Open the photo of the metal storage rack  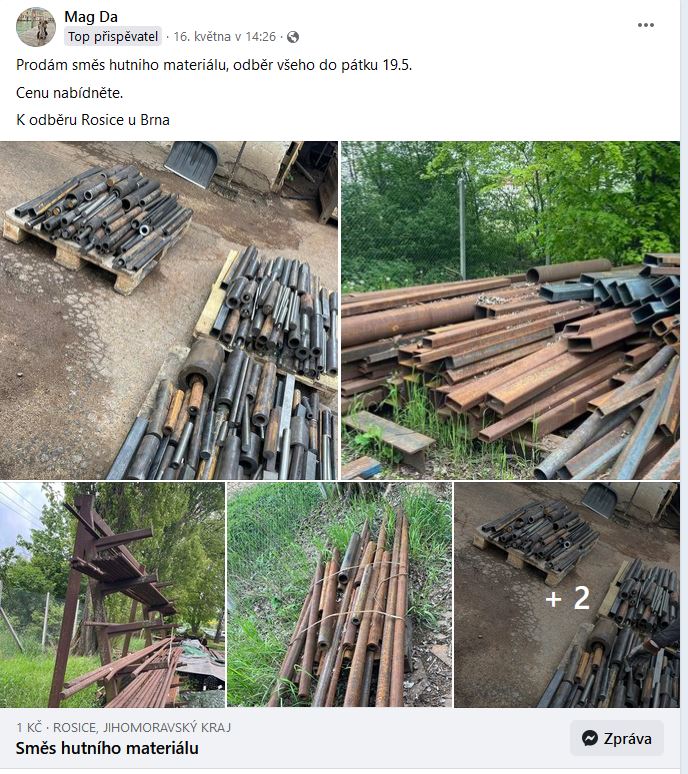tap(112, 595)
